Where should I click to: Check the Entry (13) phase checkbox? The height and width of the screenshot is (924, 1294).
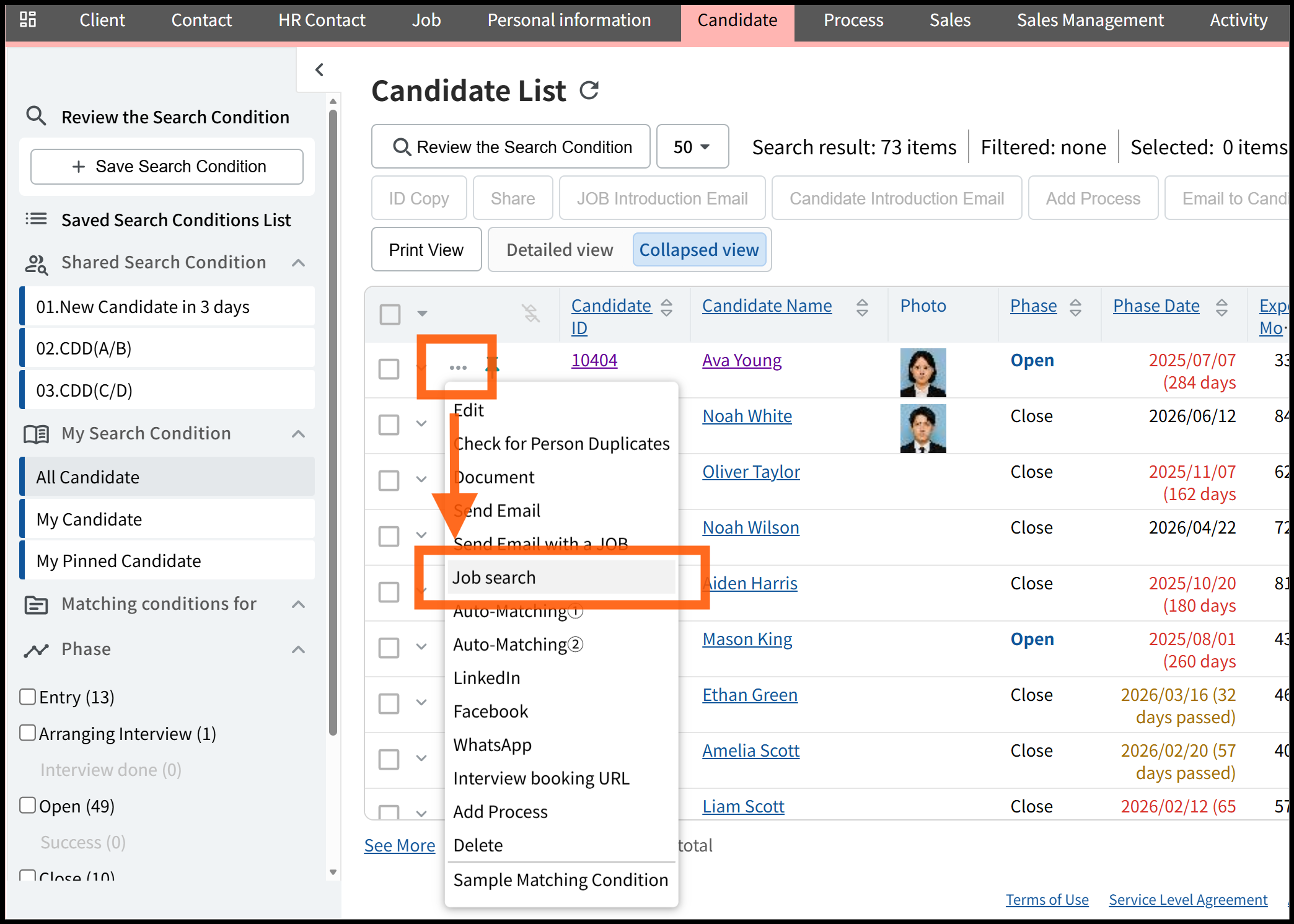27,697
